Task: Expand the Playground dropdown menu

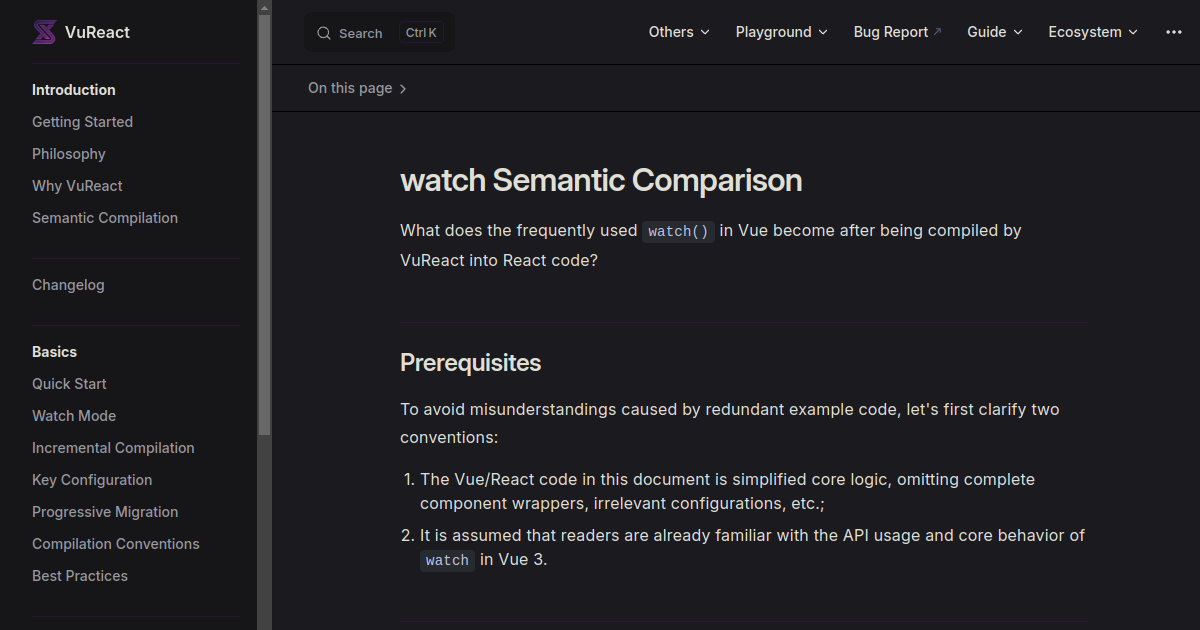Action: [782, 32]
